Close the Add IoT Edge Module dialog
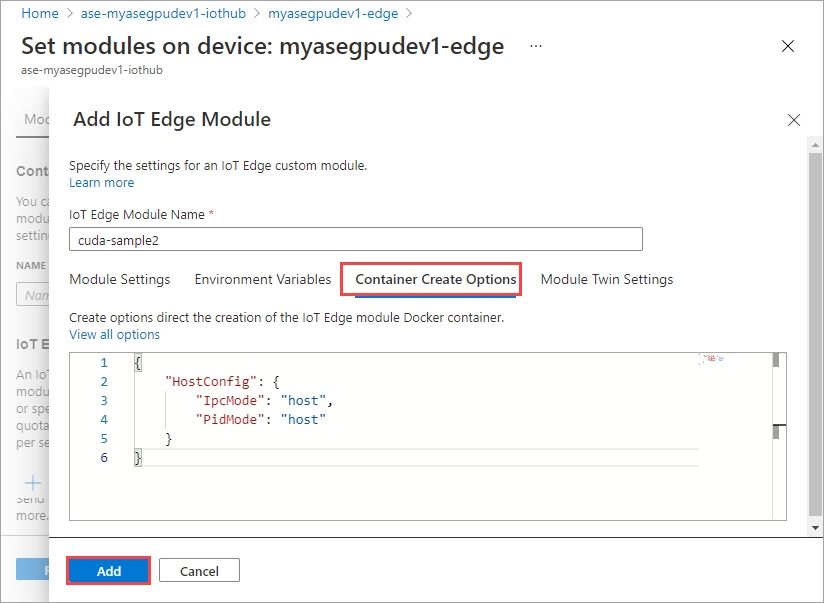 pyautogui.click(x=794, y=119)
